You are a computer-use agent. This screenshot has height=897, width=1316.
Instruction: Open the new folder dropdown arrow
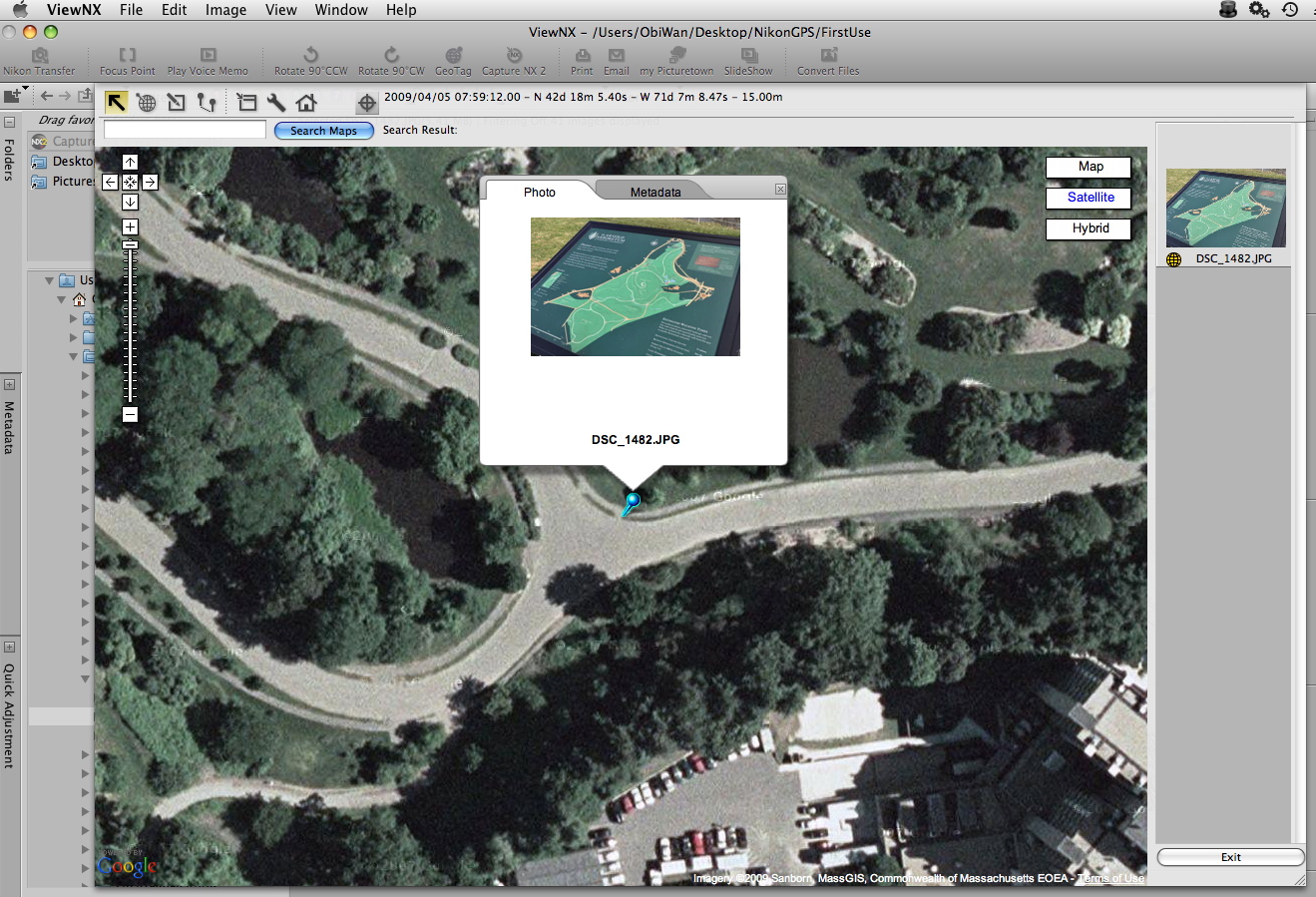[x=23, y=90]
